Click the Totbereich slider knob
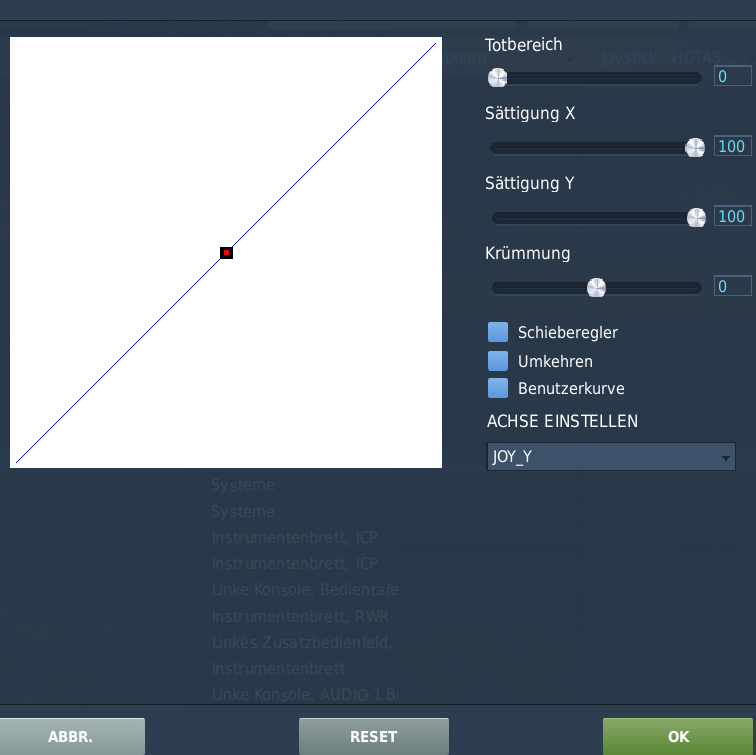Image resolution: width=756 pixels, height=755 pixels. [x=497, y=78]
